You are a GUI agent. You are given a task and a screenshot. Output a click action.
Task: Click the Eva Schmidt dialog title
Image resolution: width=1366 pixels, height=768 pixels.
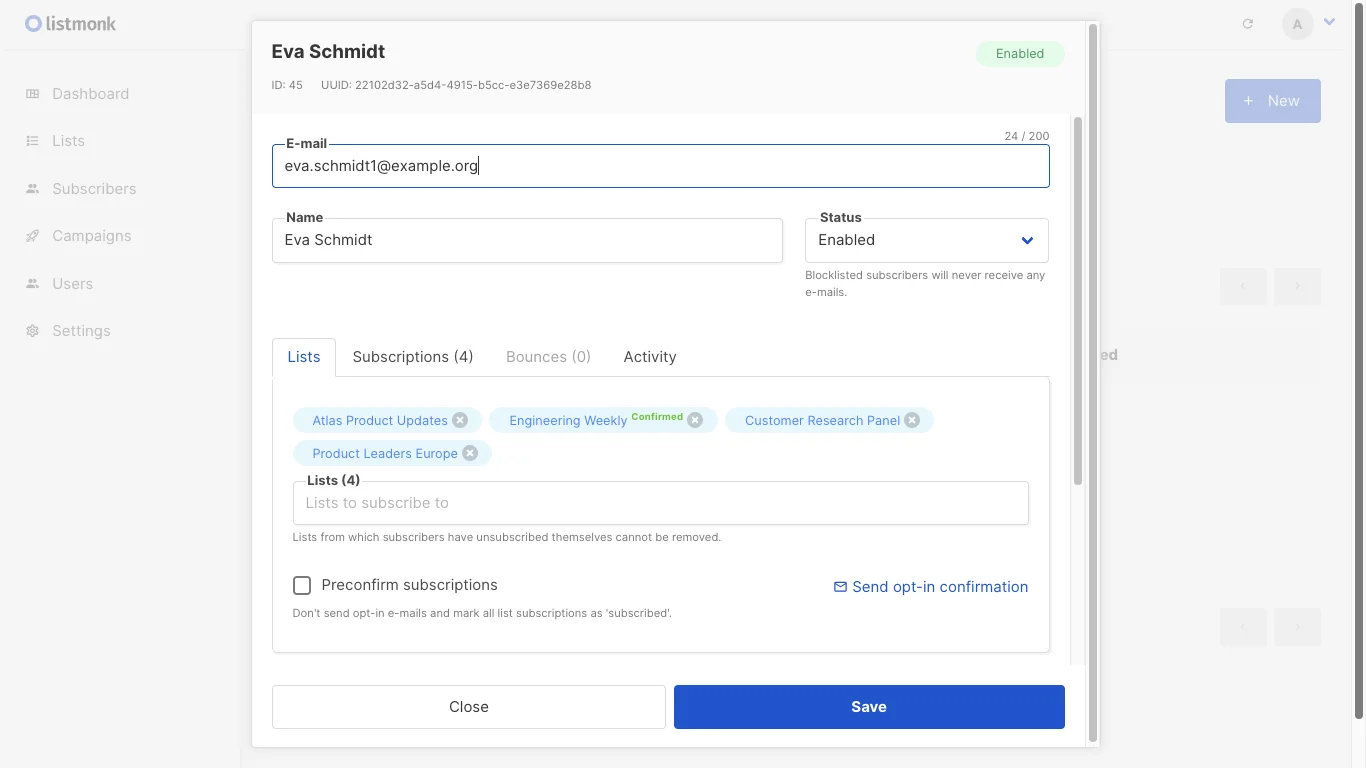pos(328,52)
